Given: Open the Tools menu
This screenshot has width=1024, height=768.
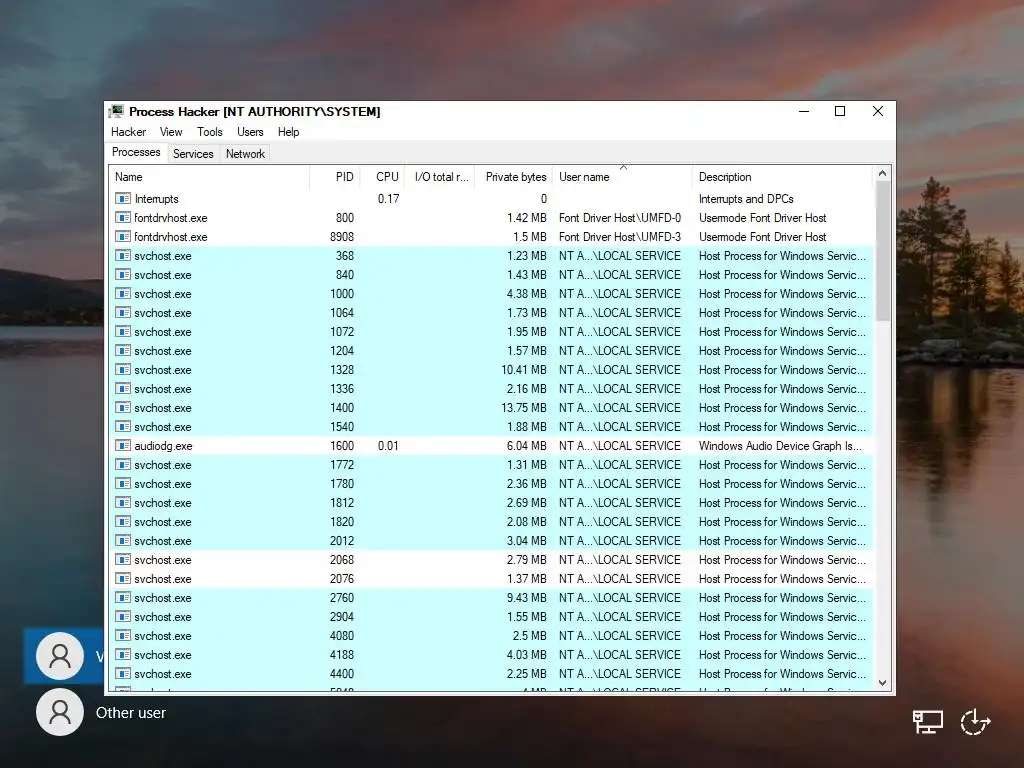Looking at the screenshot, I should pyautogui.click(x=210, y=132).
